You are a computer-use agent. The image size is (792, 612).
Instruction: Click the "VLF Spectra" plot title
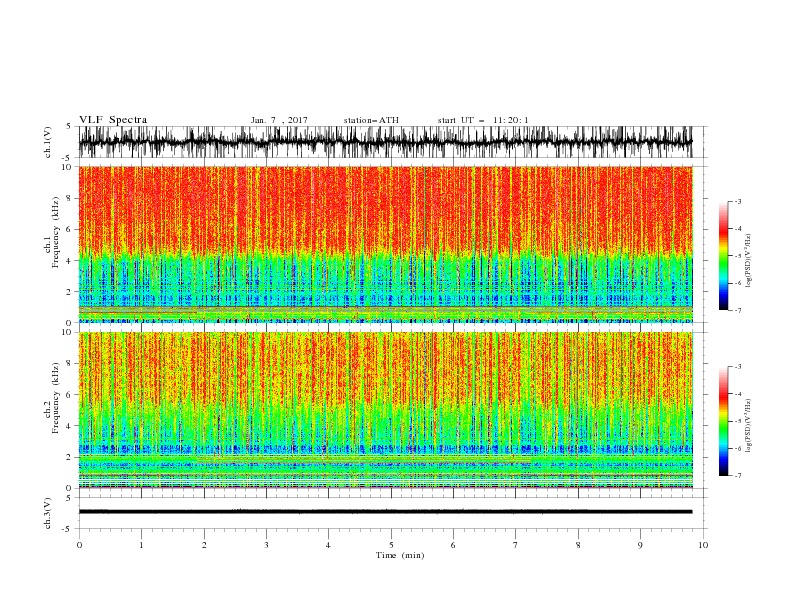[x=113, y=120]
